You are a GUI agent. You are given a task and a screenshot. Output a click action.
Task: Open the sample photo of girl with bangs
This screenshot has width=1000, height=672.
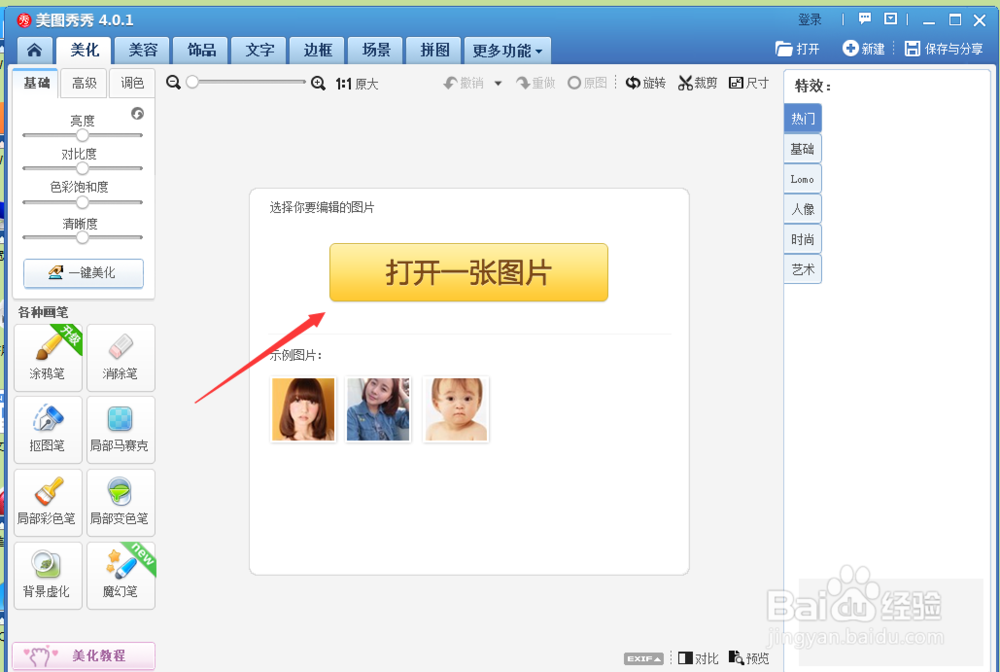303,409
